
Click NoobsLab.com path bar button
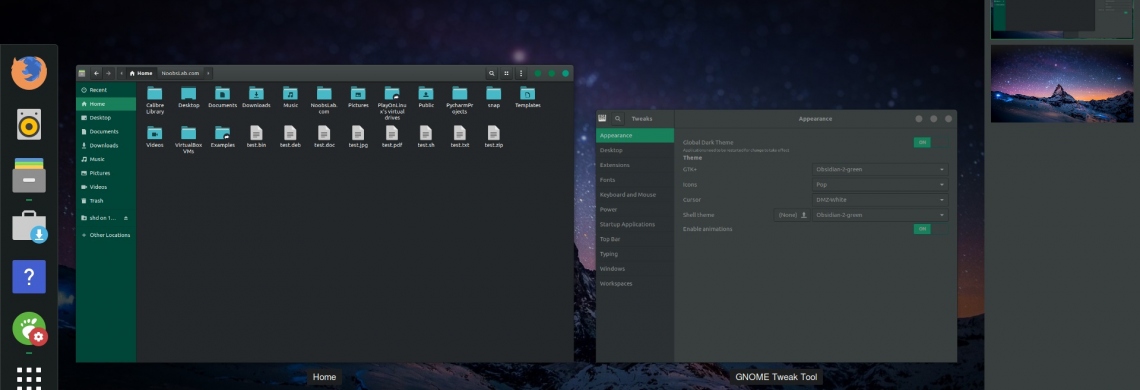click(x=180, y=73)
